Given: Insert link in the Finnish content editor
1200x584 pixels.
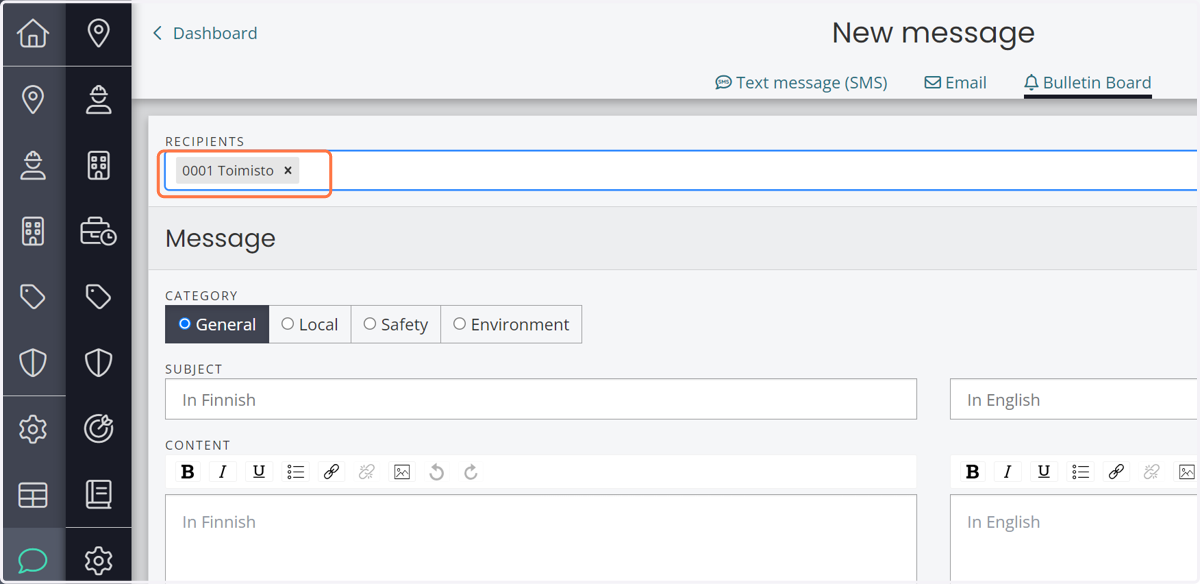Looking at the screenshot, I should pyautogui.click(x=331, y=472).
